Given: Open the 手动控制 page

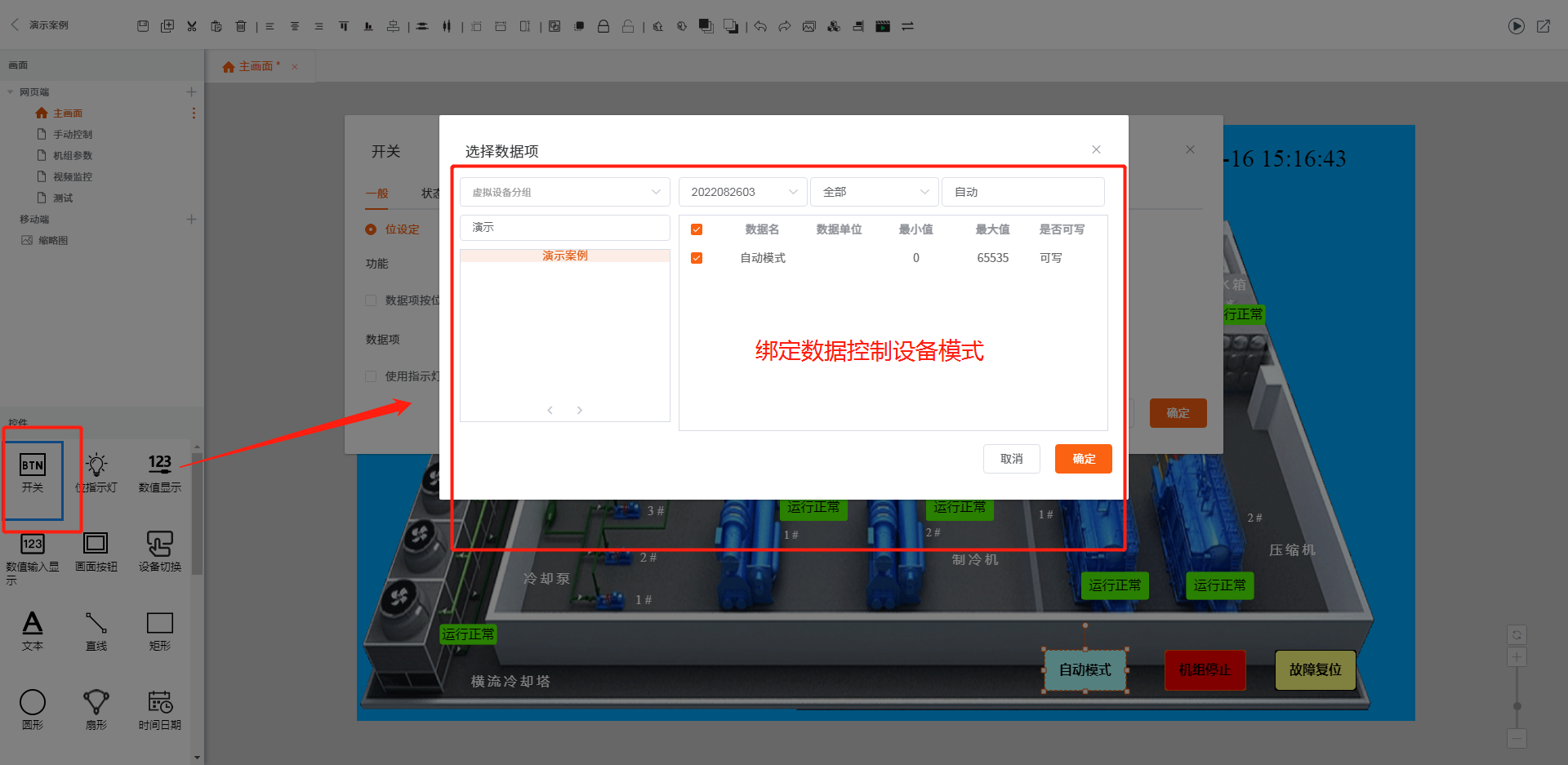Looking at the screenshot, I should (x=73, y=134).
